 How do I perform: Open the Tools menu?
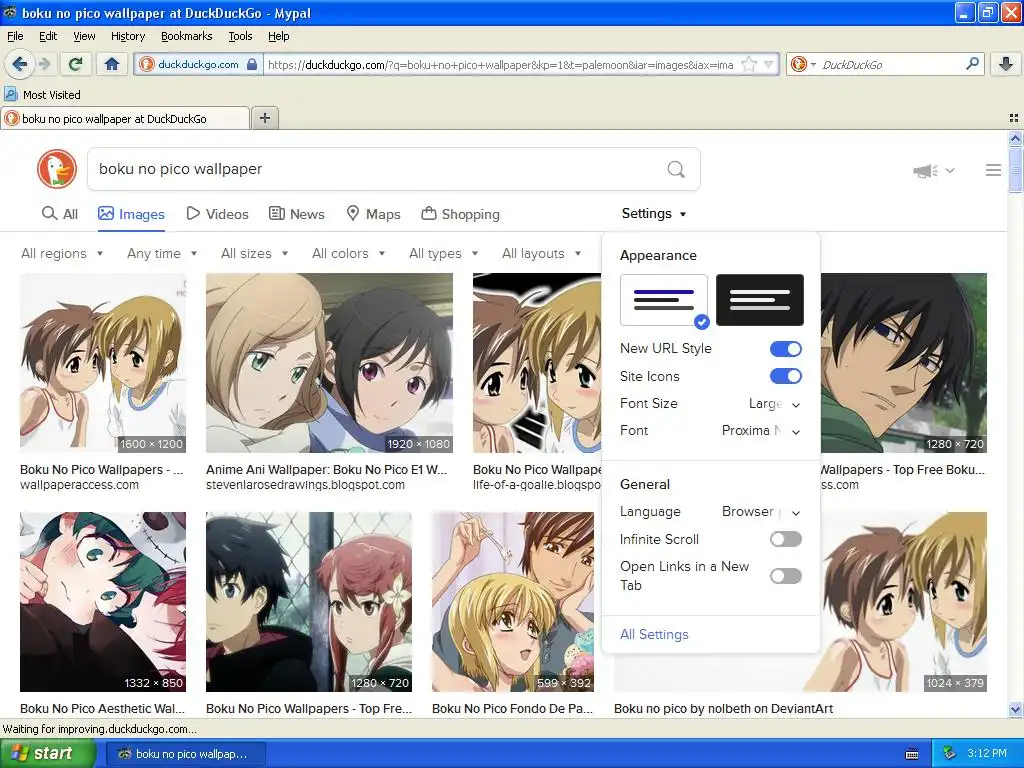coord(240,36)
